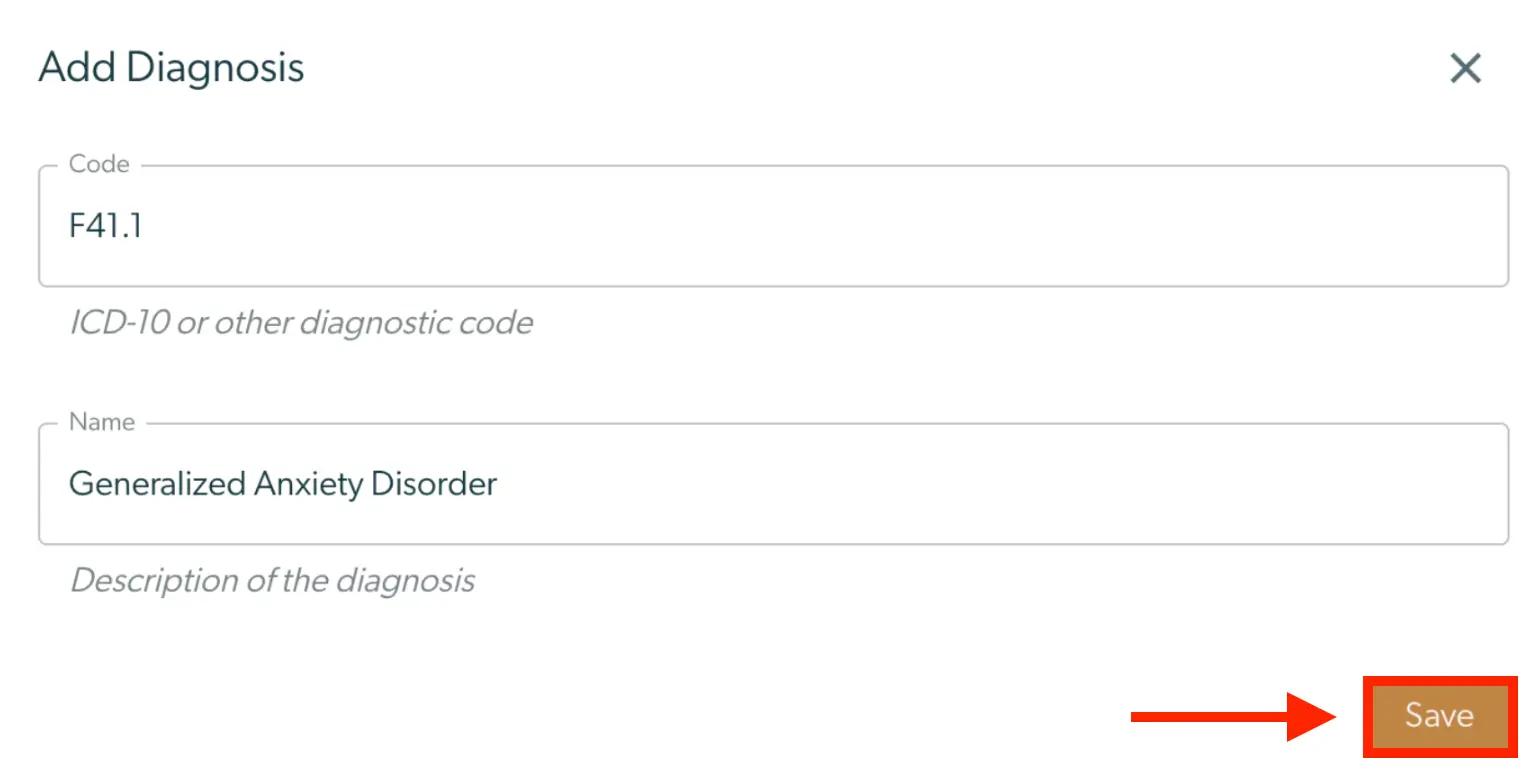The height and width of the screenshot is (776, 1534).
Task: Click the ICD-10 helper text under Code
Action: pos(302,322)
